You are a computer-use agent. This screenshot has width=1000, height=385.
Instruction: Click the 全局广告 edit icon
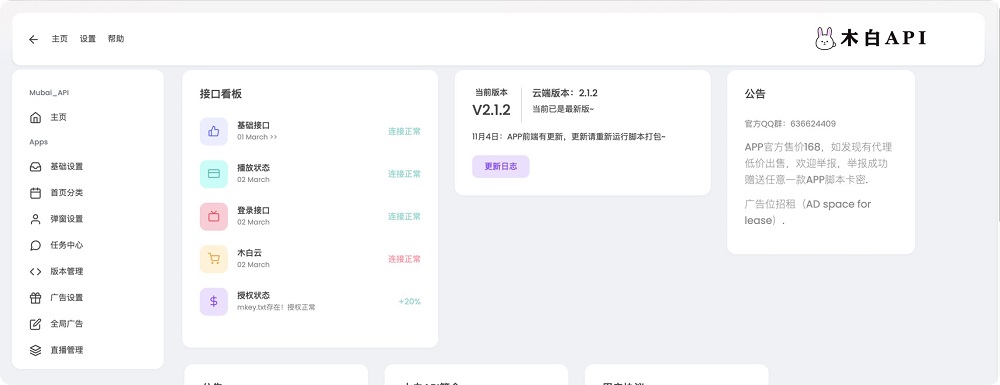point(36,324)
